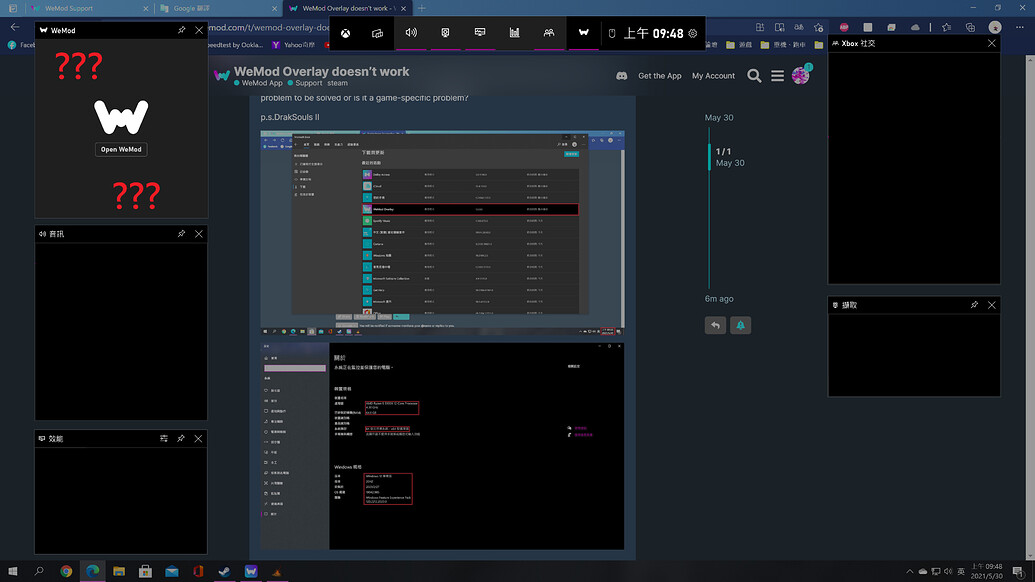Launch Steam from the taskbar

pos(224,571)
